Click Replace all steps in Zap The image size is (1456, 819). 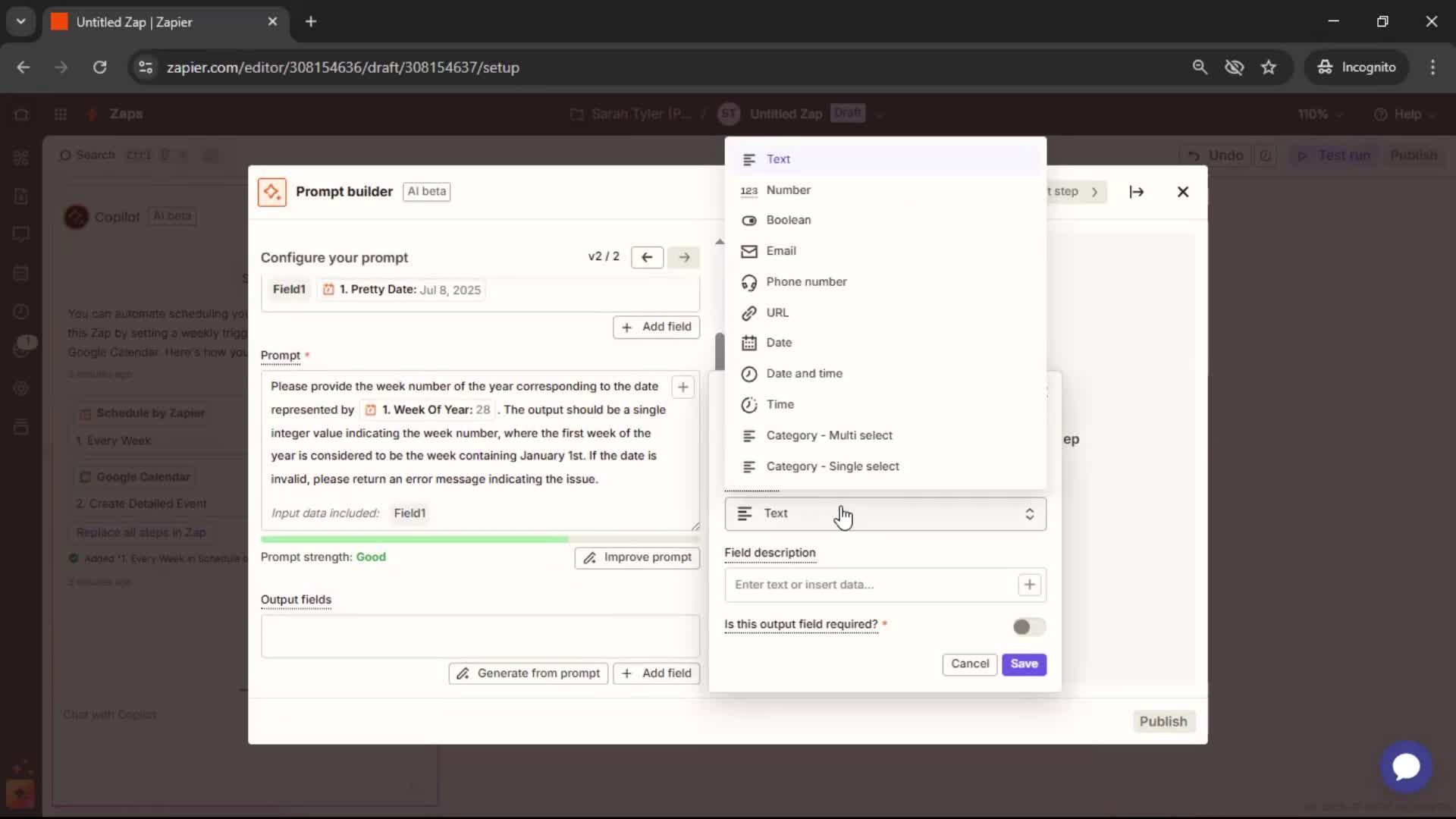click(x=141, y=533)
